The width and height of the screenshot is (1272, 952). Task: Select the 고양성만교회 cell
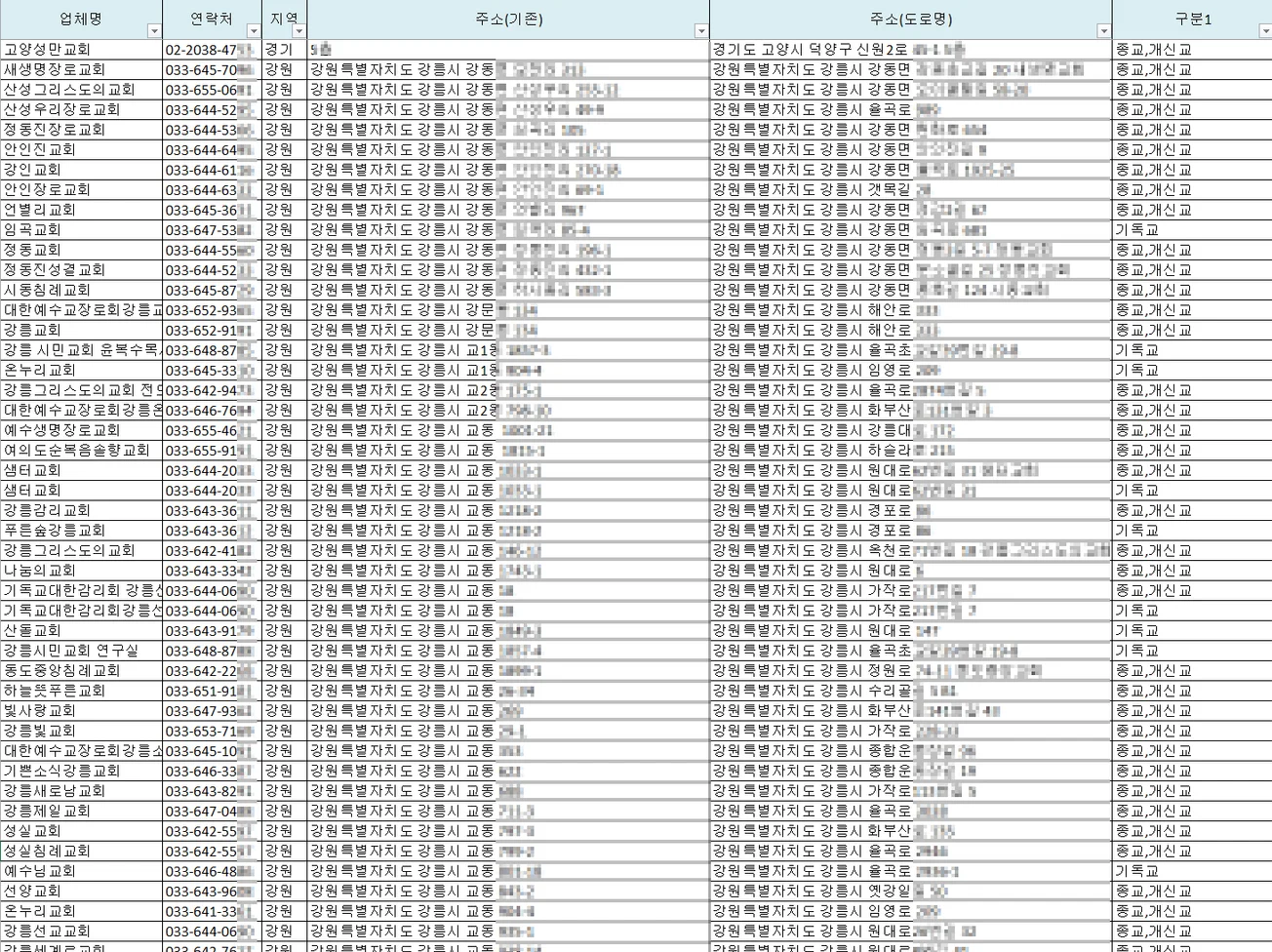(x=81, y=49)
